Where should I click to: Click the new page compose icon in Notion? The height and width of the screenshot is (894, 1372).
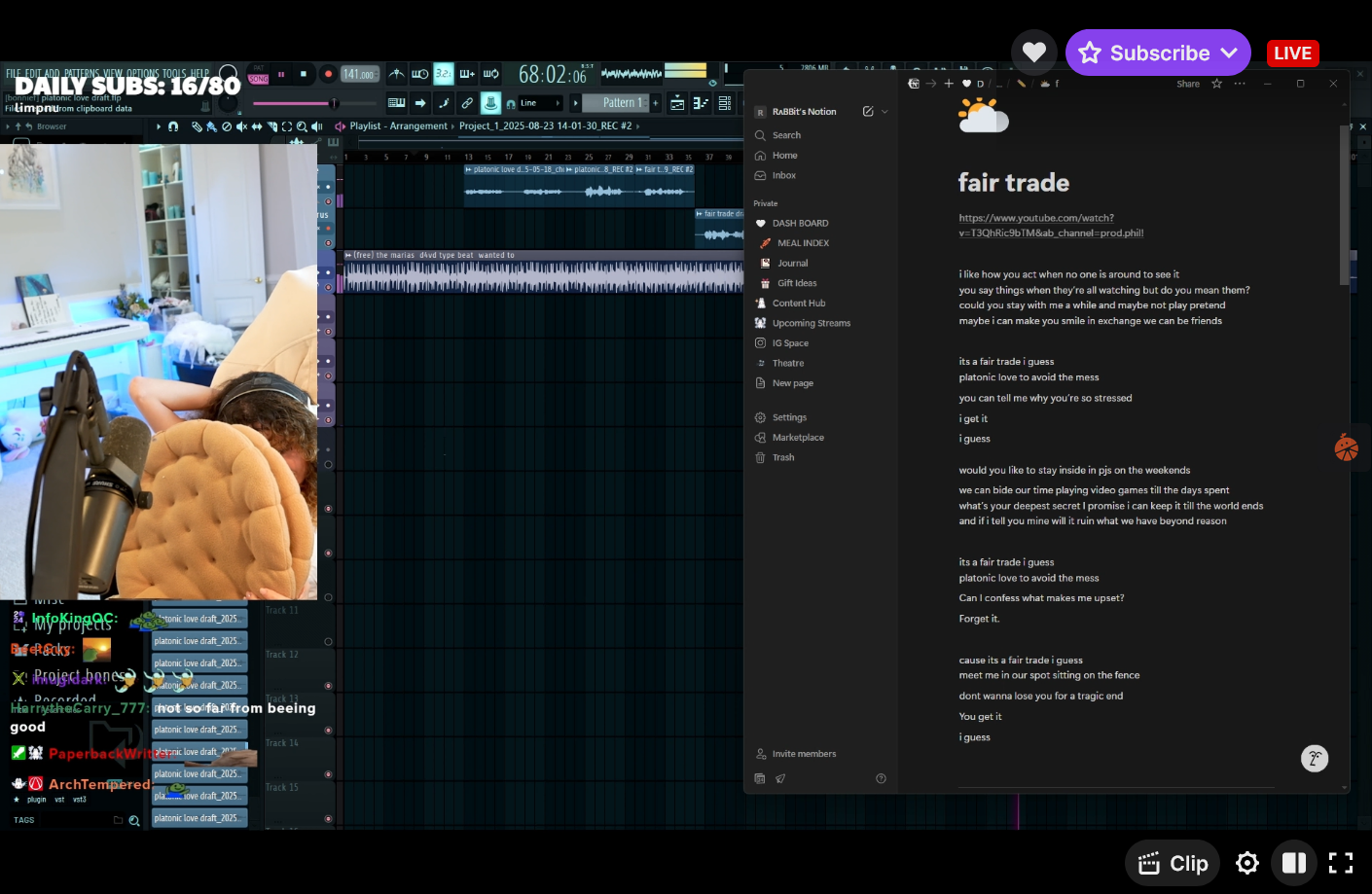tap(867, 112)
